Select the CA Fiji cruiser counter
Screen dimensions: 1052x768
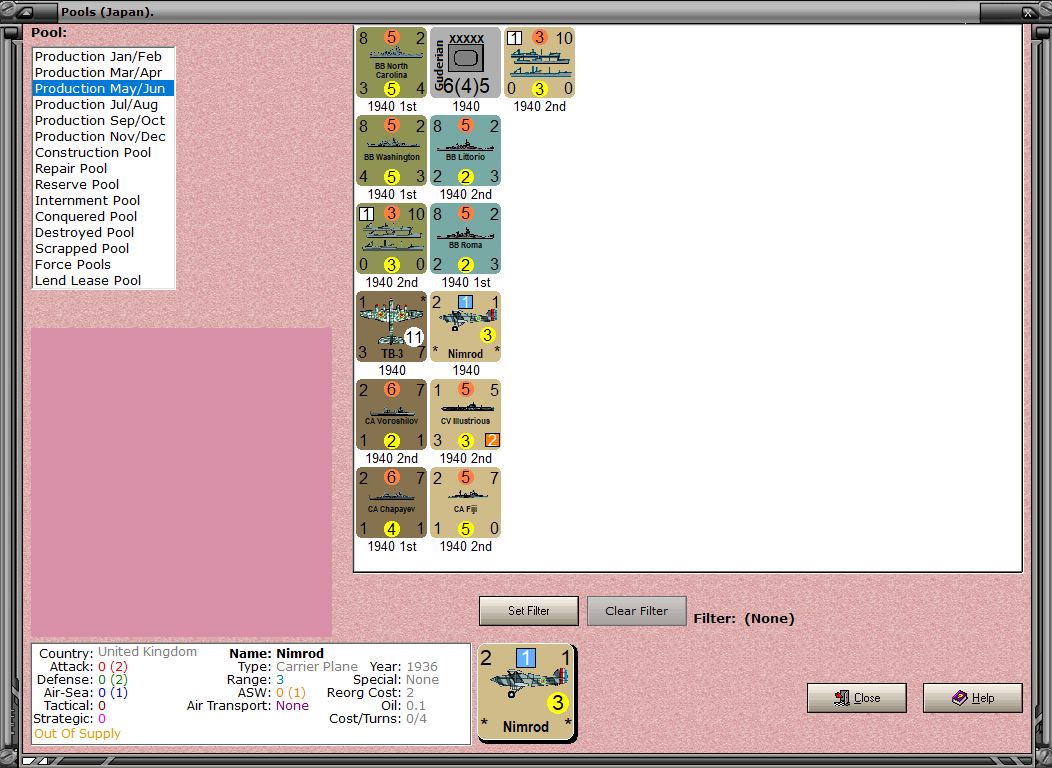pos(466,502)
